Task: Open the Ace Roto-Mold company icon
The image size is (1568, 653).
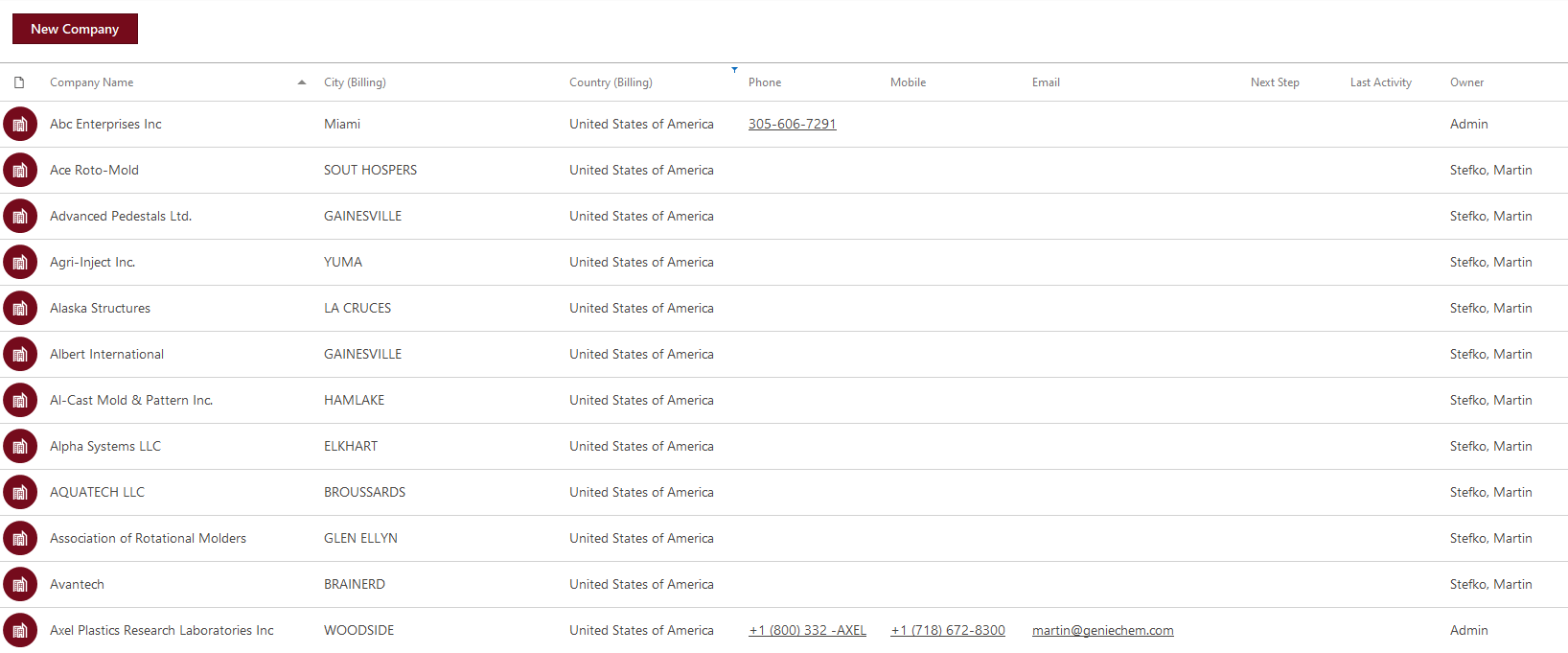Action: point(20,170)
